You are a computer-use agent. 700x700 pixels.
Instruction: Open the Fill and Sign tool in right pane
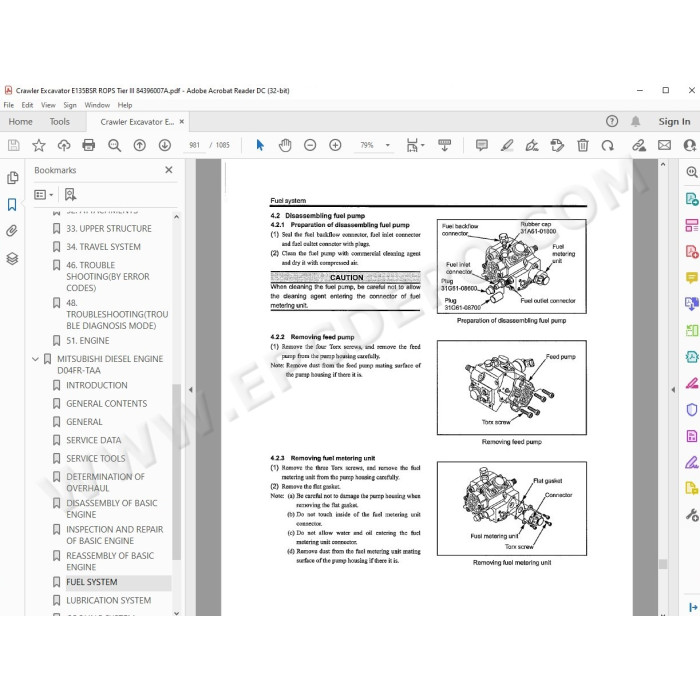click(692, 463)
